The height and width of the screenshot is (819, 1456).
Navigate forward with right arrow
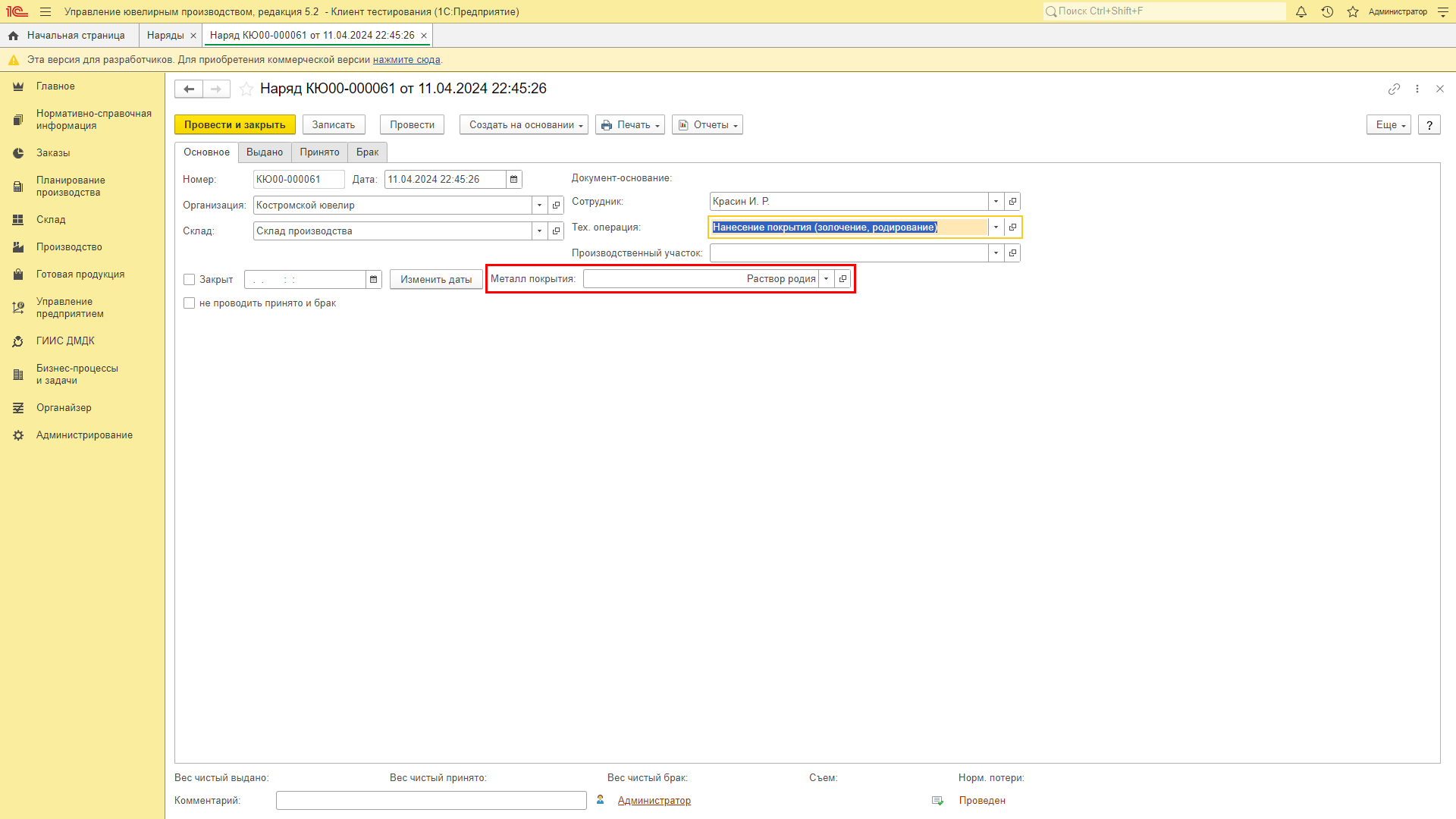point(216,89)
